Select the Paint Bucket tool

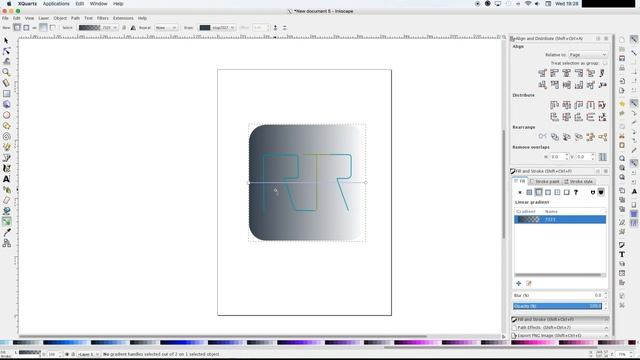pyautogui.click(x=6, y=211)
